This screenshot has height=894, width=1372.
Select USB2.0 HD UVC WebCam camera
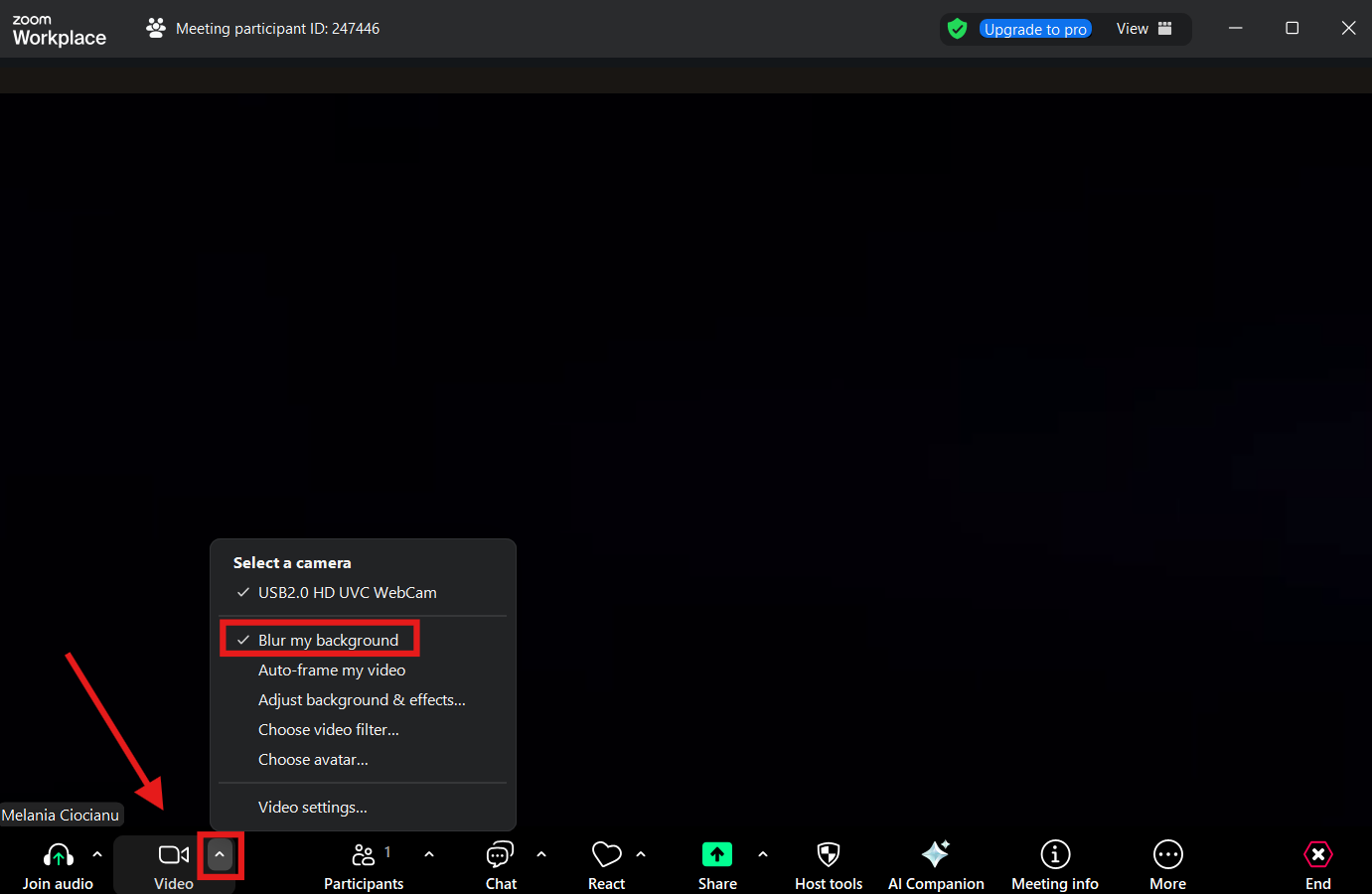[347, 593]
